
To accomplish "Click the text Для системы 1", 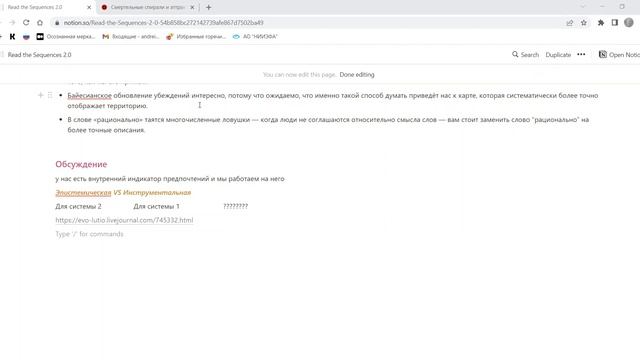I will [x=156, y=207].
